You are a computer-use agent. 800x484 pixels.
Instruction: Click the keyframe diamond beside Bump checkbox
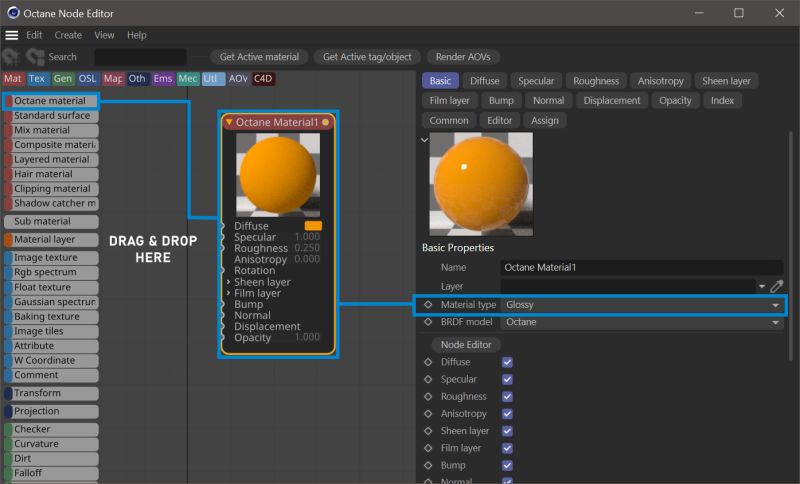[x=428, y=465]
